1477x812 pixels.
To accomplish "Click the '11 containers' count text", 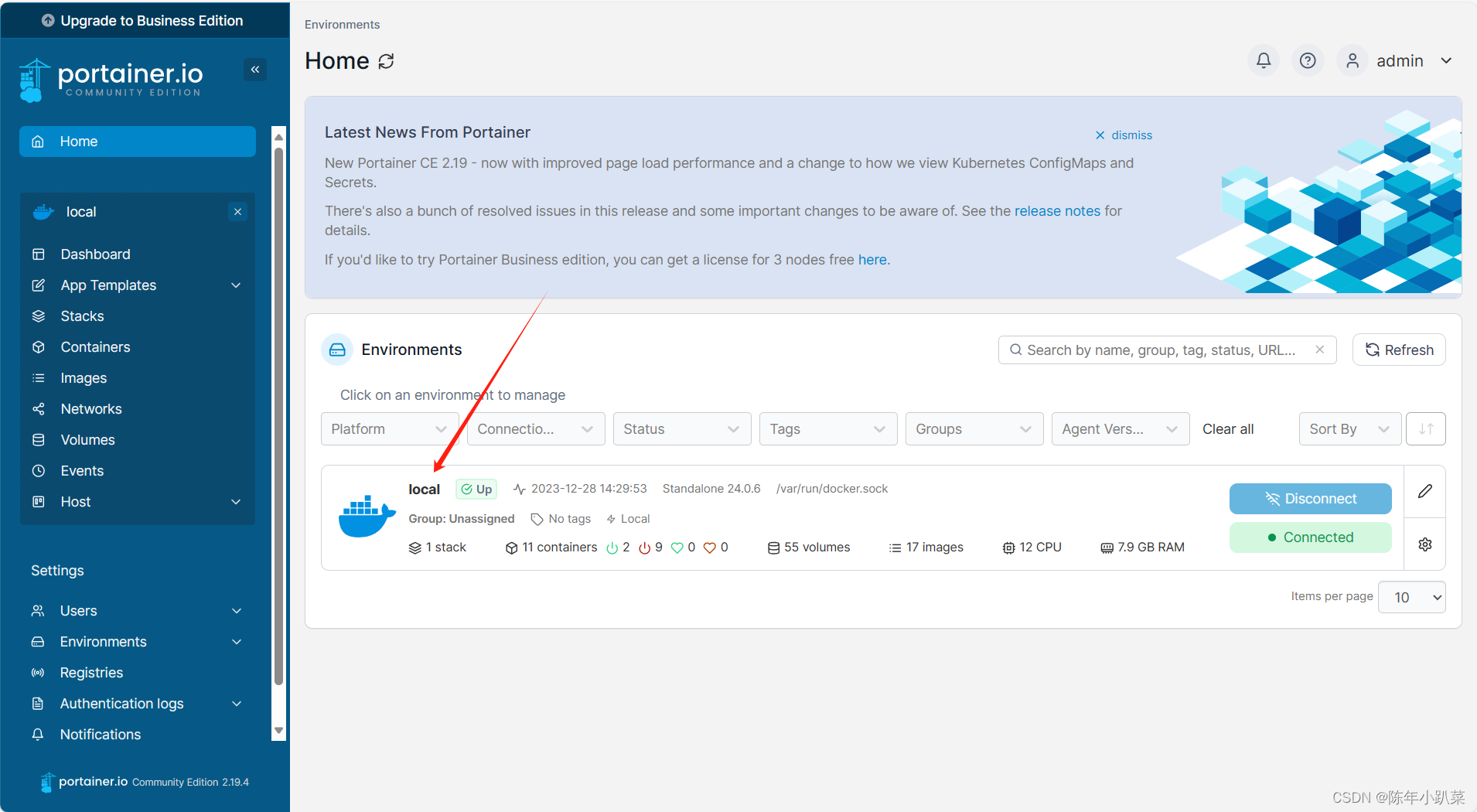I will 560,548.
